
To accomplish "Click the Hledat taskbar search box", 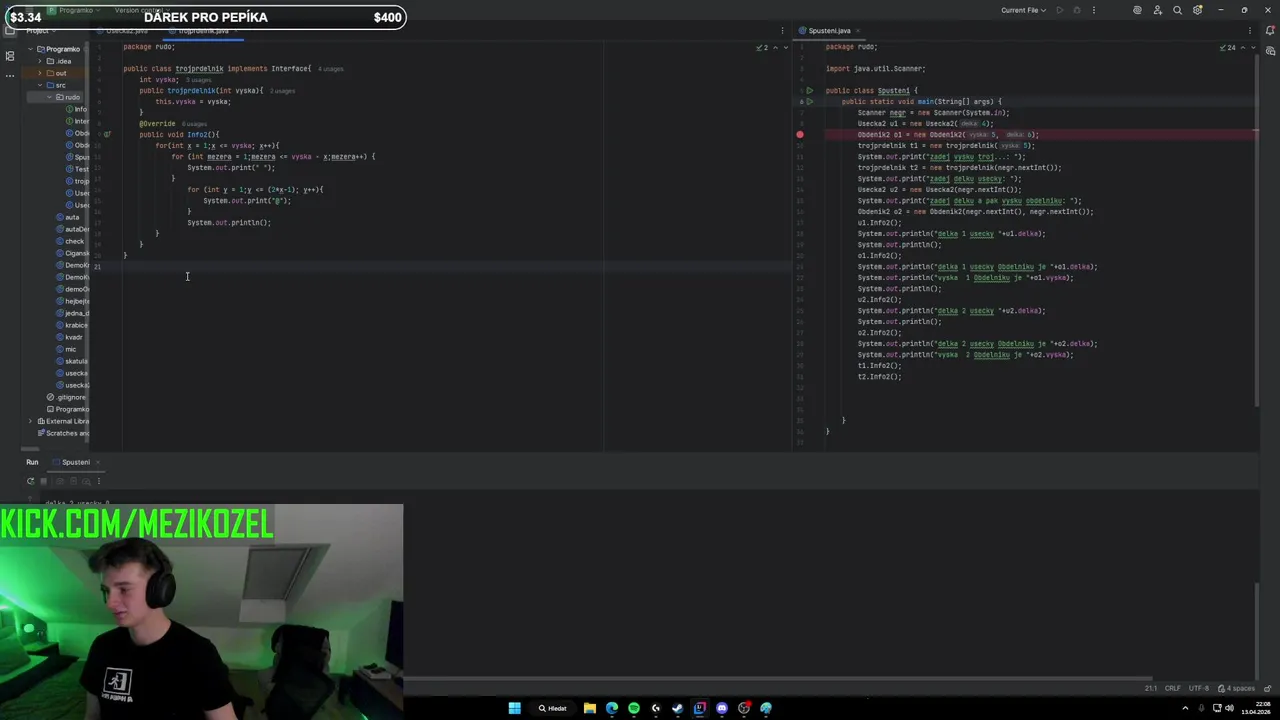I will [x=552, y=708].
